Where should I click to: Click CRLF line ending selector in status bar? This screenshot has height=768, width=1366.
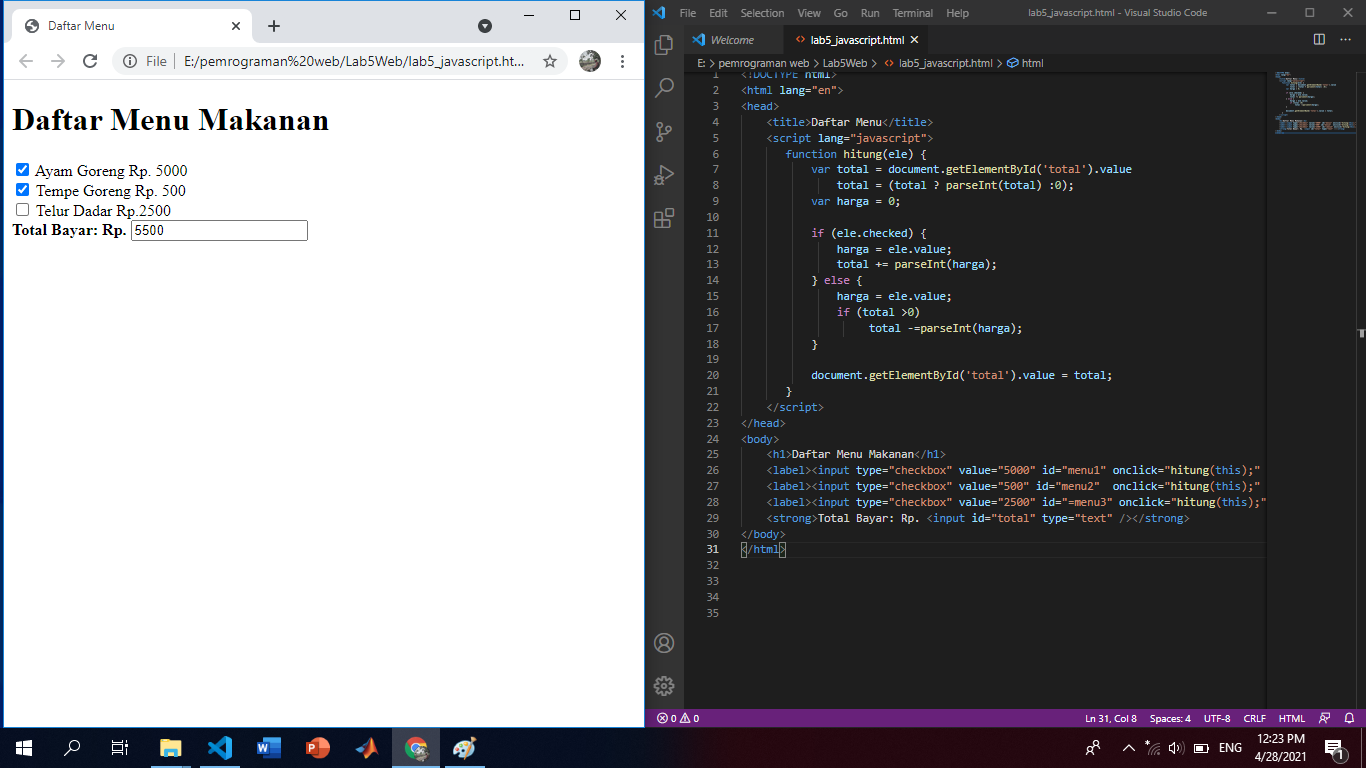pos(1253,718)
